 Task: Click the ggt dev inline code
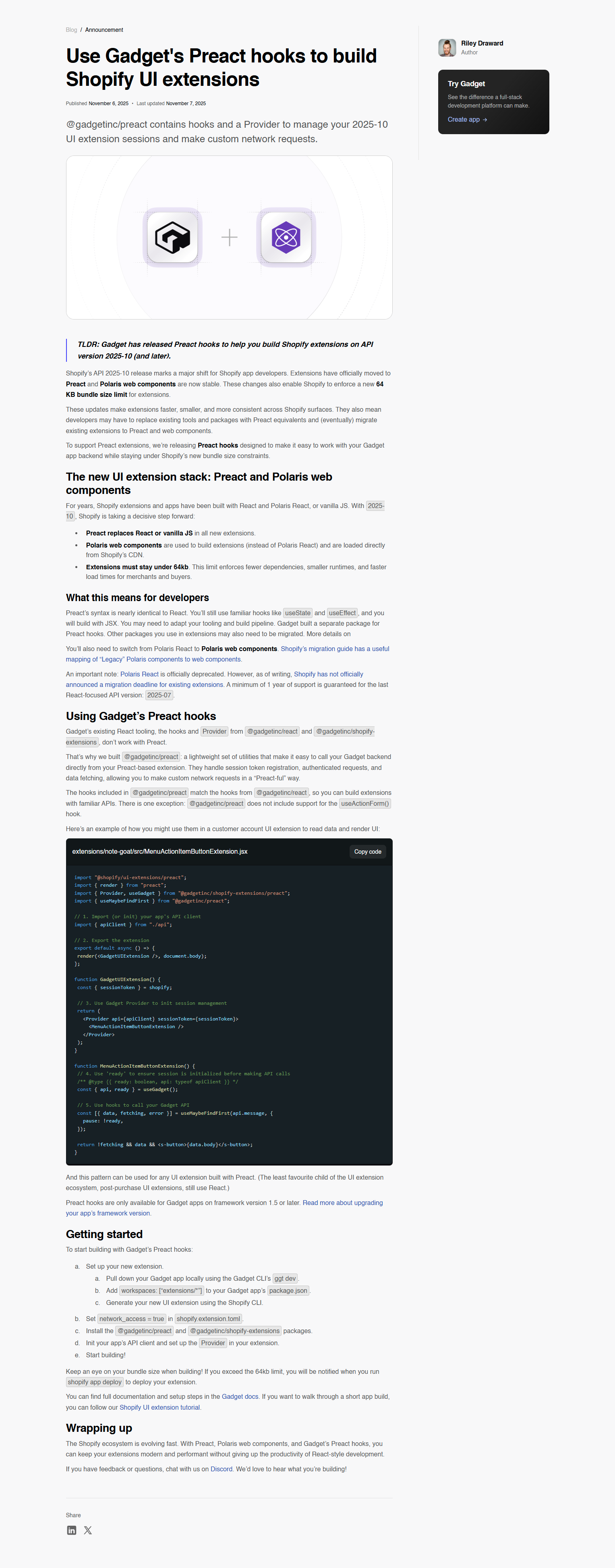pos(285,1278)
